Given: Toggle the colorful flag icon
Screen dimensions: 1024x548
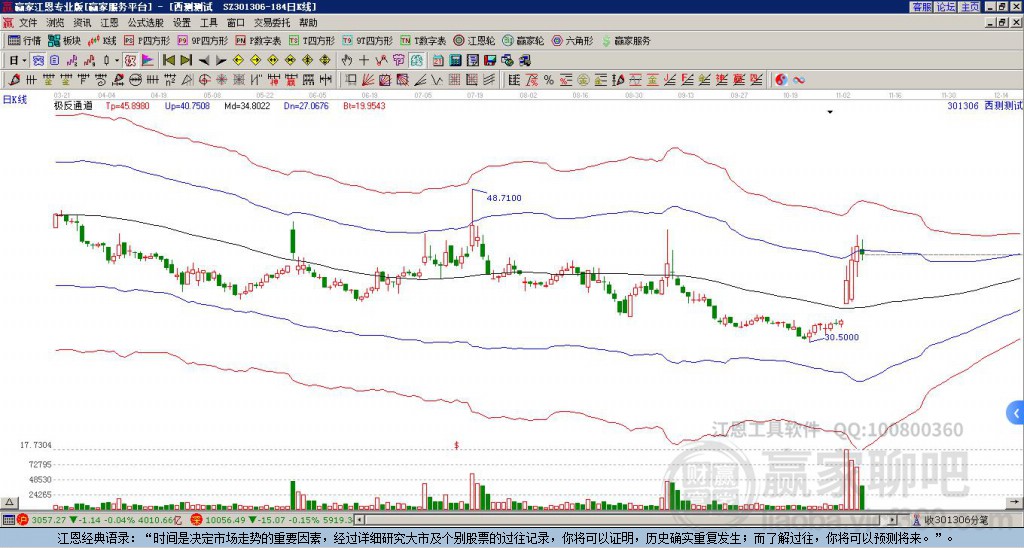Looking at the screenshot, I should click(x=148, y=61).
